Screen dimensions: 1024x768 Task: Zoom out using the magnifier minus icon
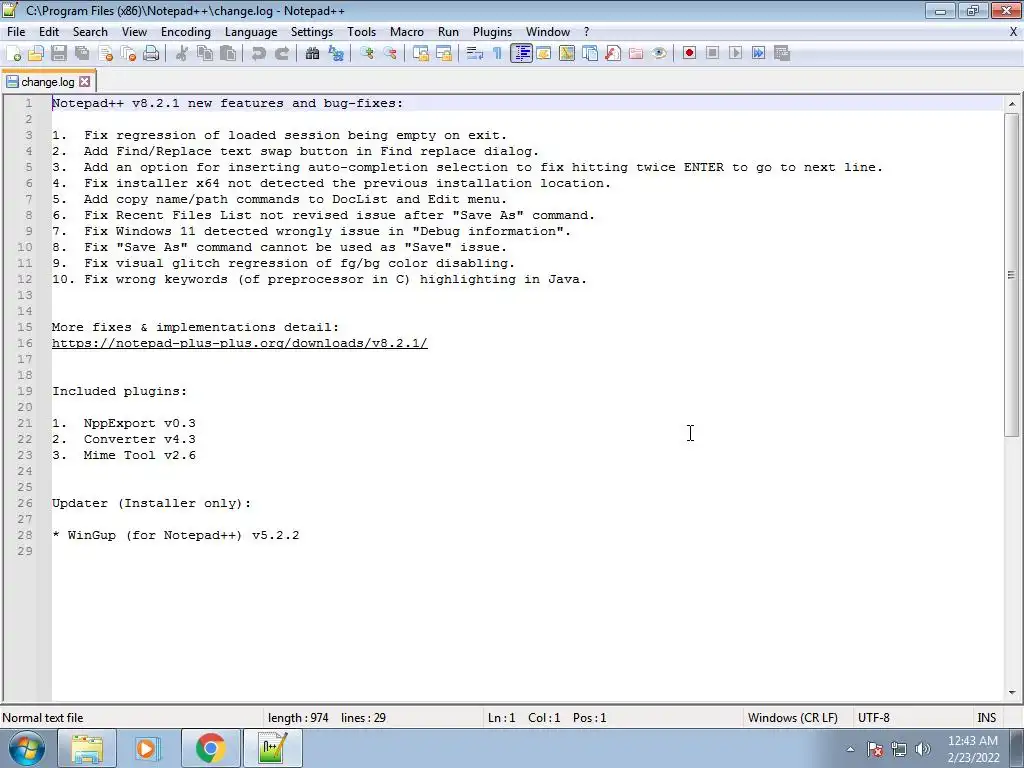click(390, 54)
